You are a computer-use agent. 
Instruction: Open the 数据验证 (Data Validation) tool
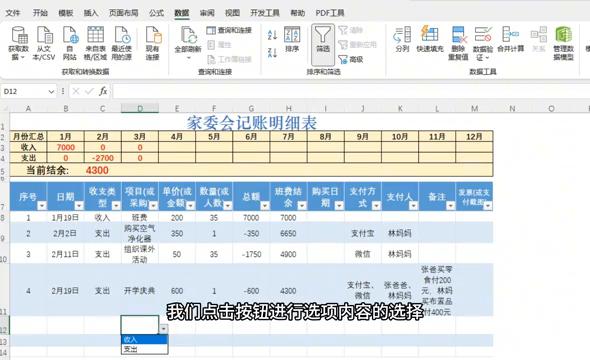[483, 43]
